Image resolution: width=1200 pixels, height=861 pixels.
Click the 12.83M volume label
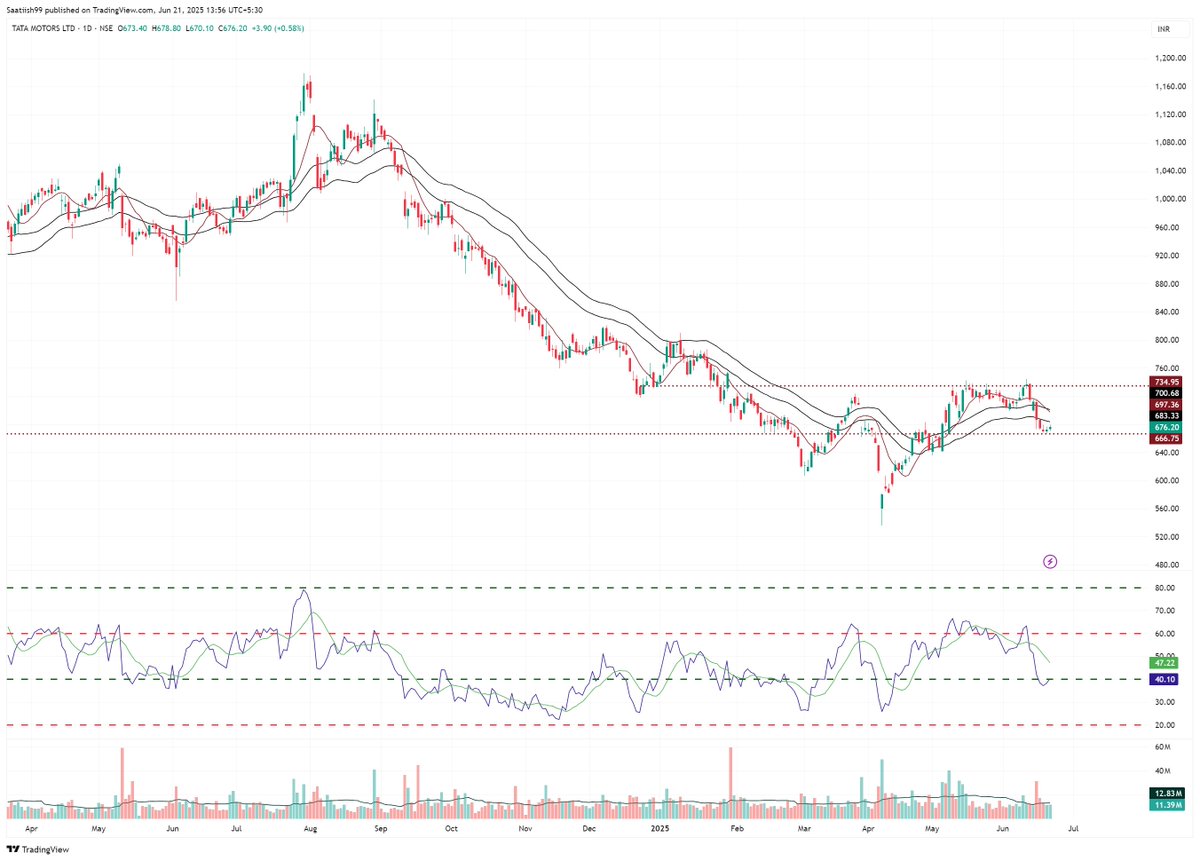tap(1166, 792)
